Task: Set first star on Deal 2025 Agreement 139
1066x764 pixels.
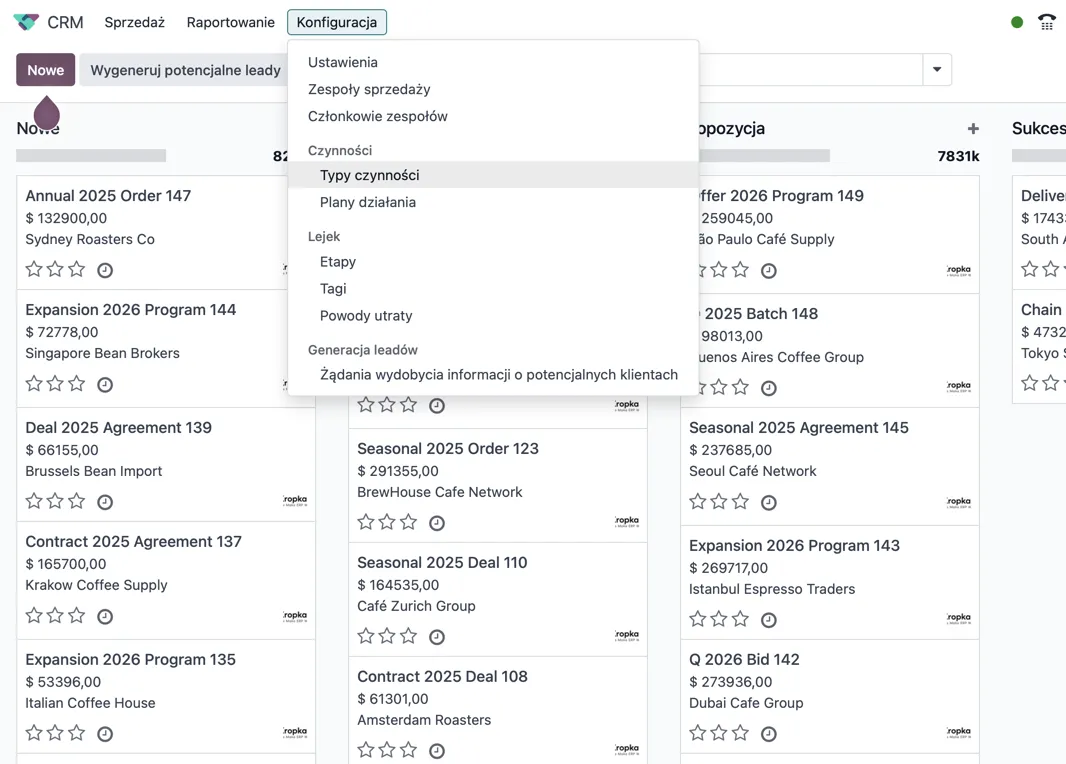Action: 34,501
